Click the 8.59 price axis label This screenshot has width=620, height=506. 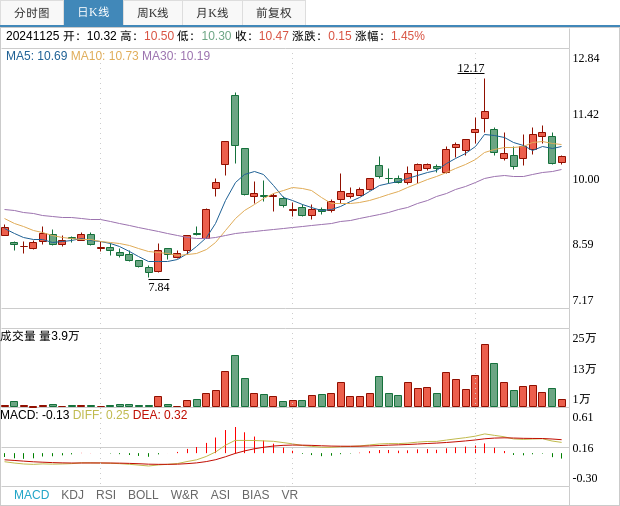[583, 244]
